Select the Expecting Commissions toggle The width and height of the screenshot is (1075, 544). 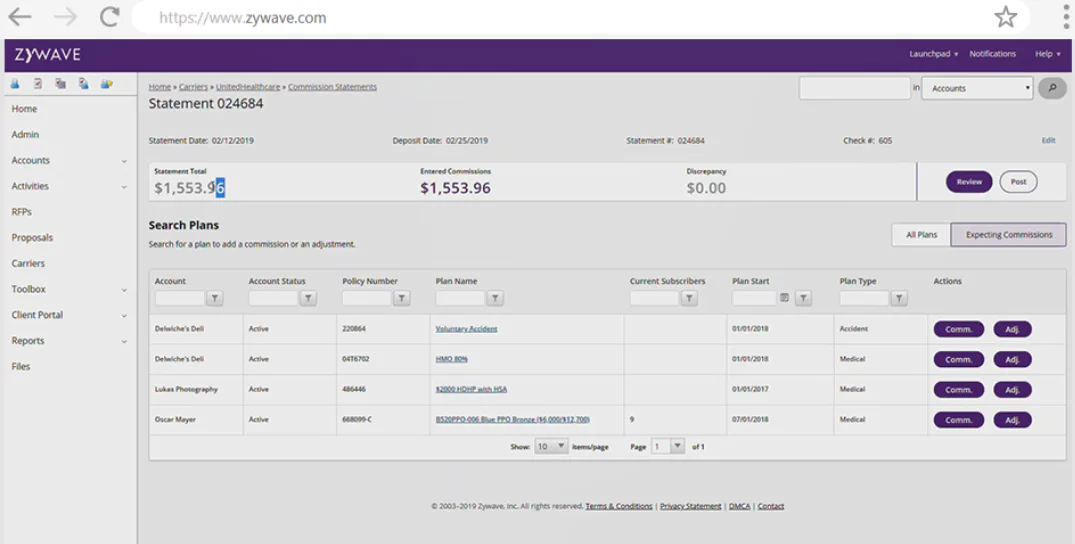[1008, 235]
